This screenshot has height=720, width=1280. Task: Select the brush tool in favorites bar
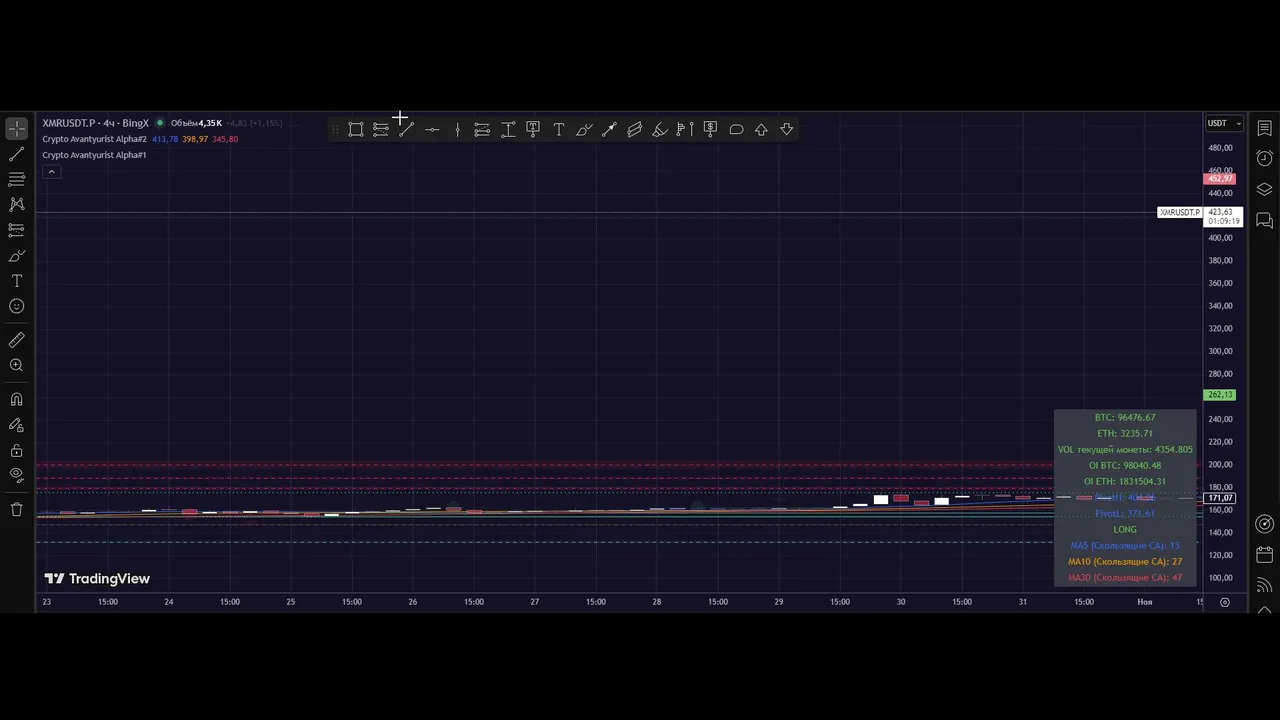pyautogui.click(x=584, y=129)
